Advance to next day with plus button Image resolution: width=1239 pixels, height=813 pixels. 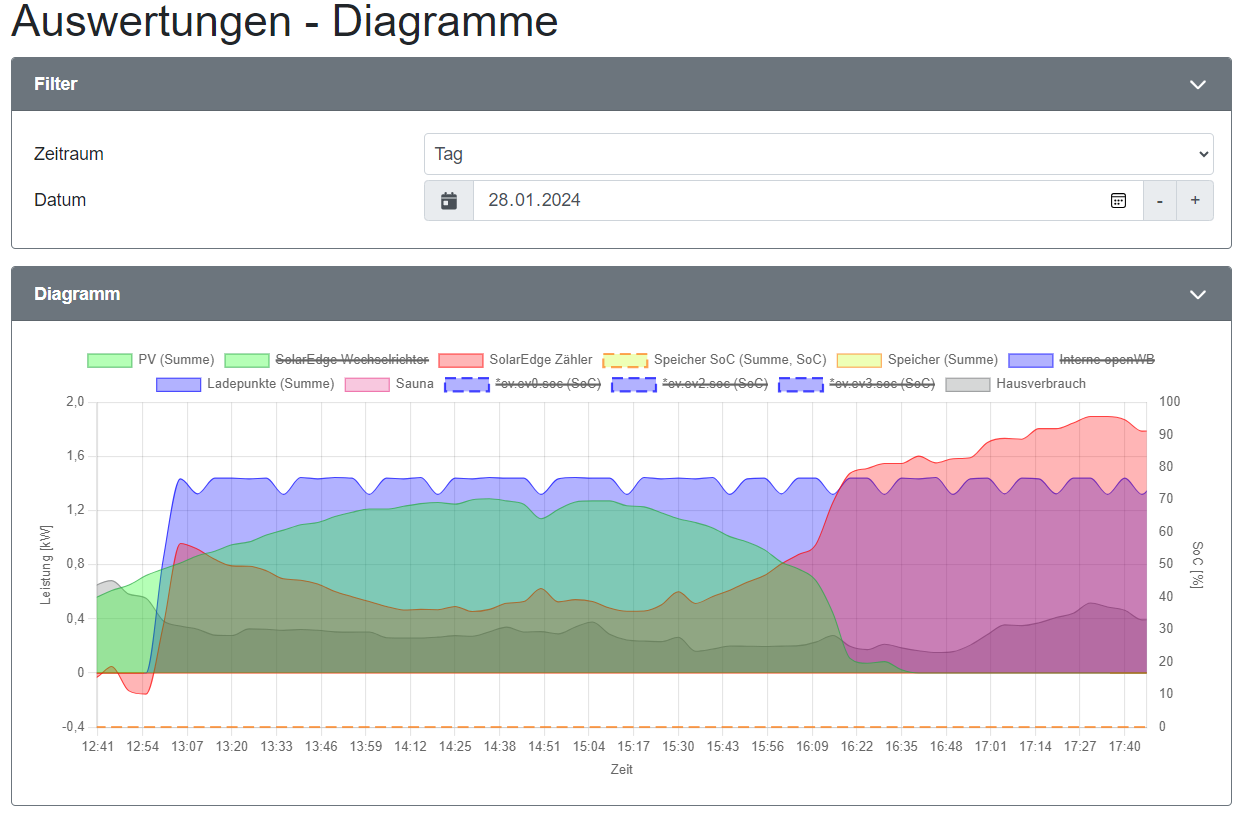click(x=1194, y=201)
